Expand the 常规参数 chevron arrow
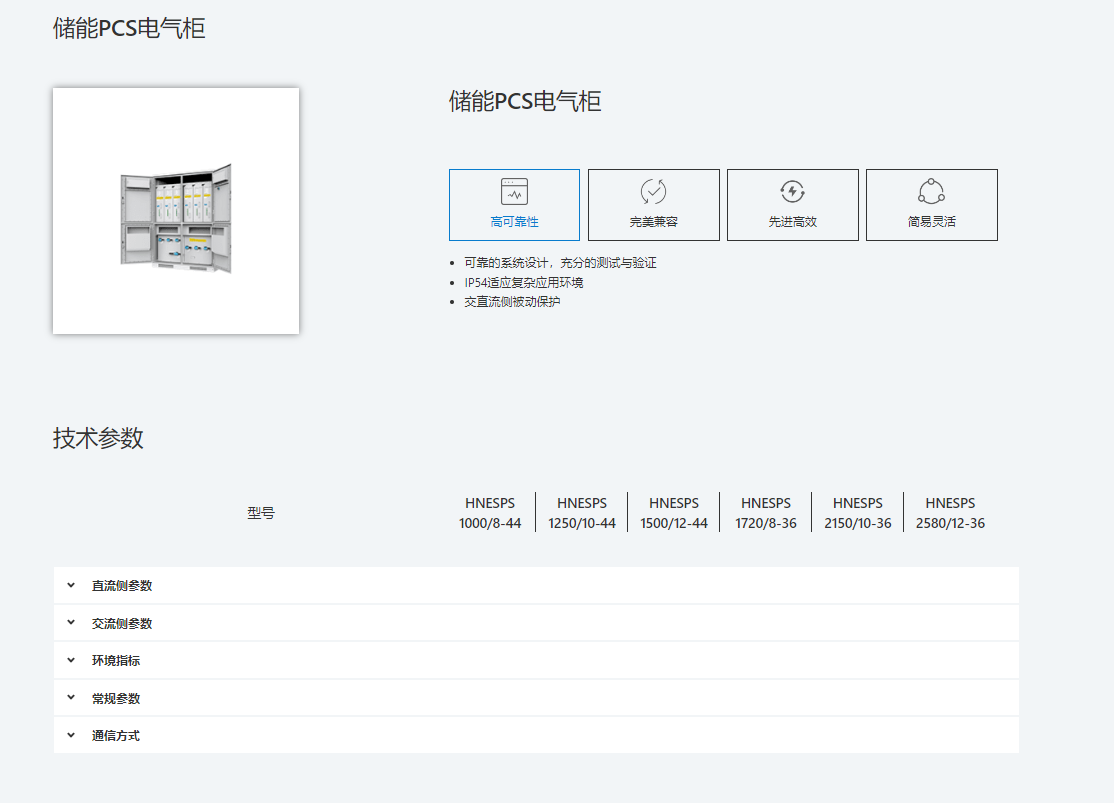 tap(71, 697)
